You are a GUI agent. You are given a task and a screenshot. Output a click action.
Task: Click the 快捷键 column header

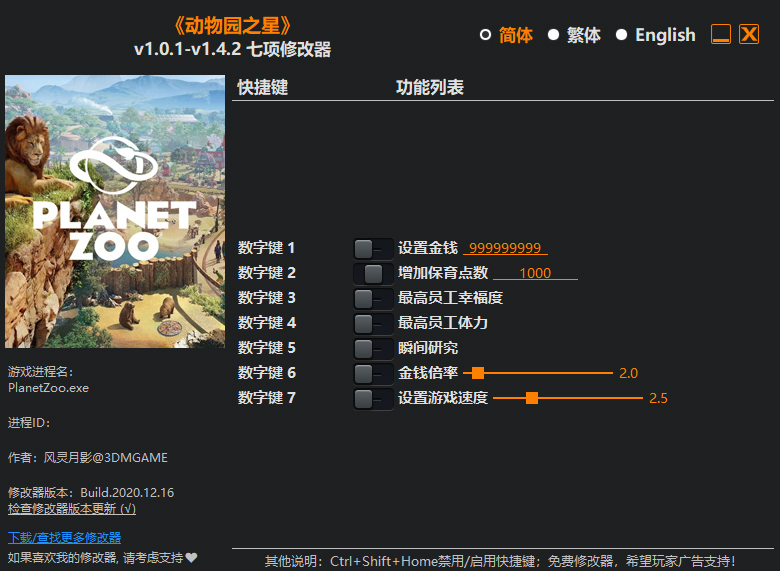pyautogui.click(x=263, y=88)
